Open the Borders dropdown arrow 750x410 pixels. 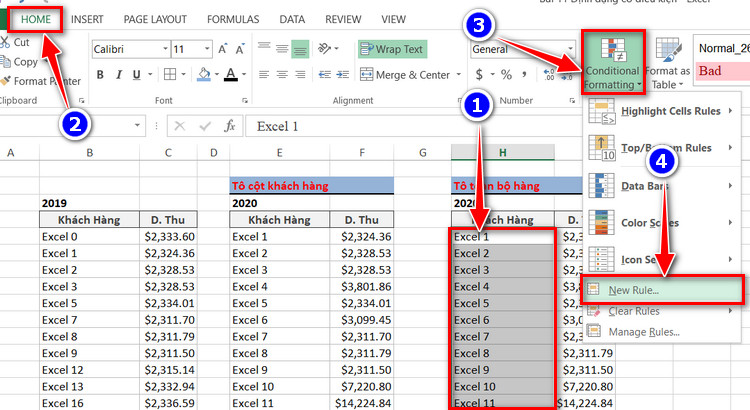(183, 75)
